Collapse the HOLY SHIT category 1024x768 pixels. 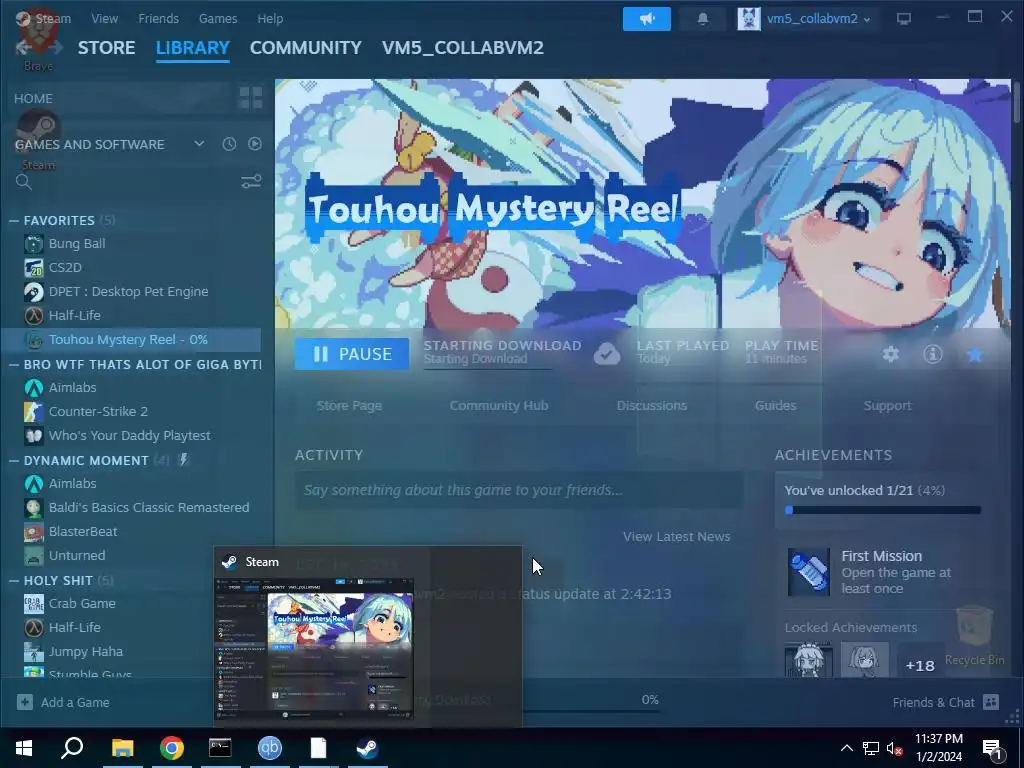(14, 581)
